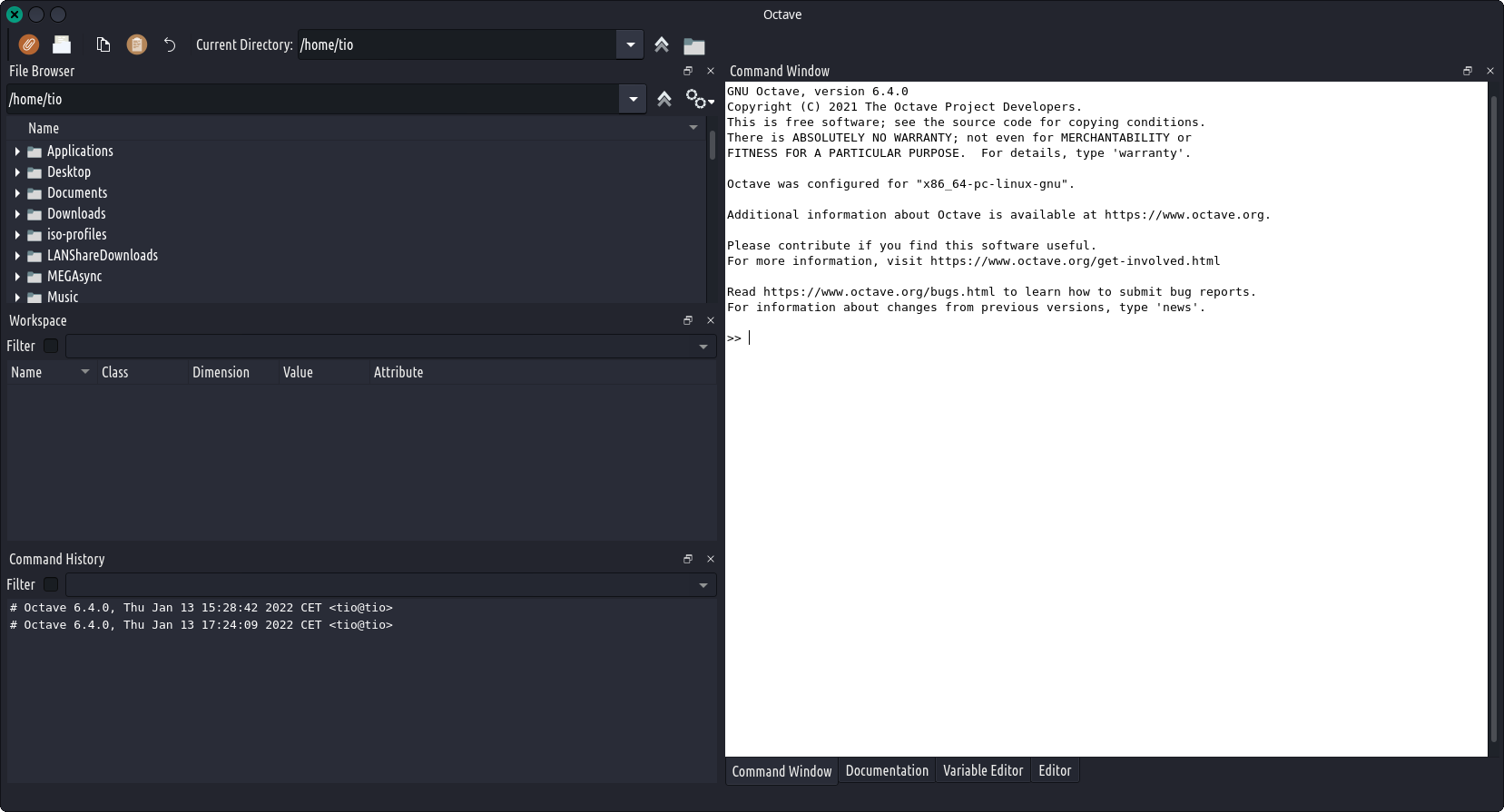Viewport: 1504px width, 812px height.
Task: Sort Workspace by Attribute column
Action: tap(543, 372)
